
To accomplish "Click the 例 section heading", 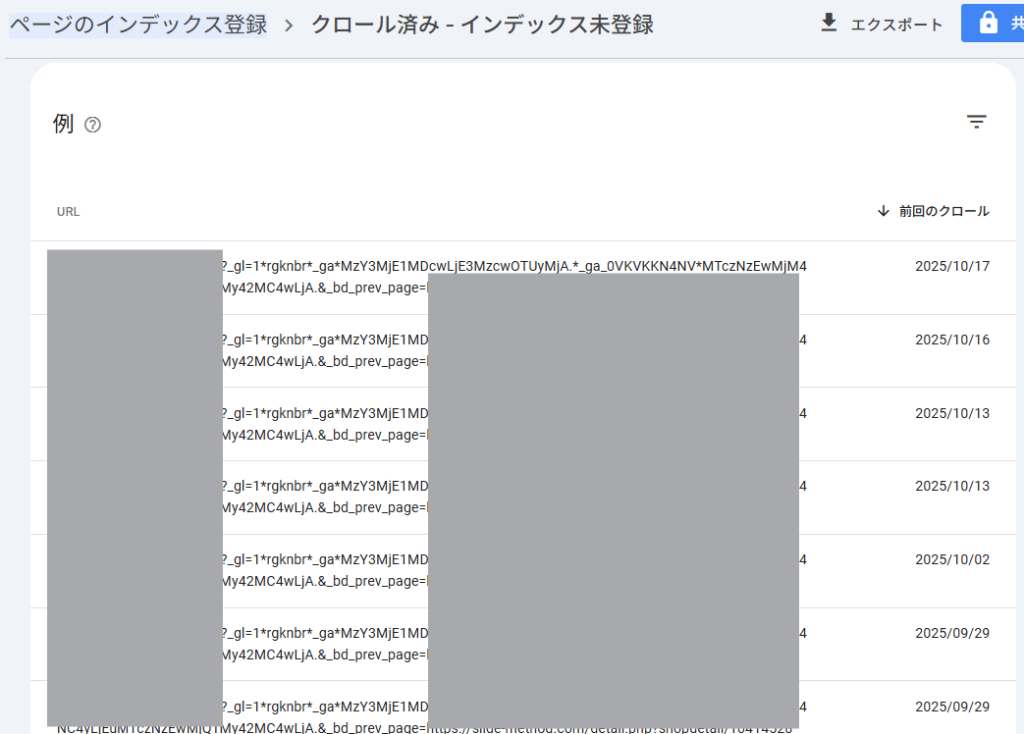I will pyautogui.click(x=63, y=124).
